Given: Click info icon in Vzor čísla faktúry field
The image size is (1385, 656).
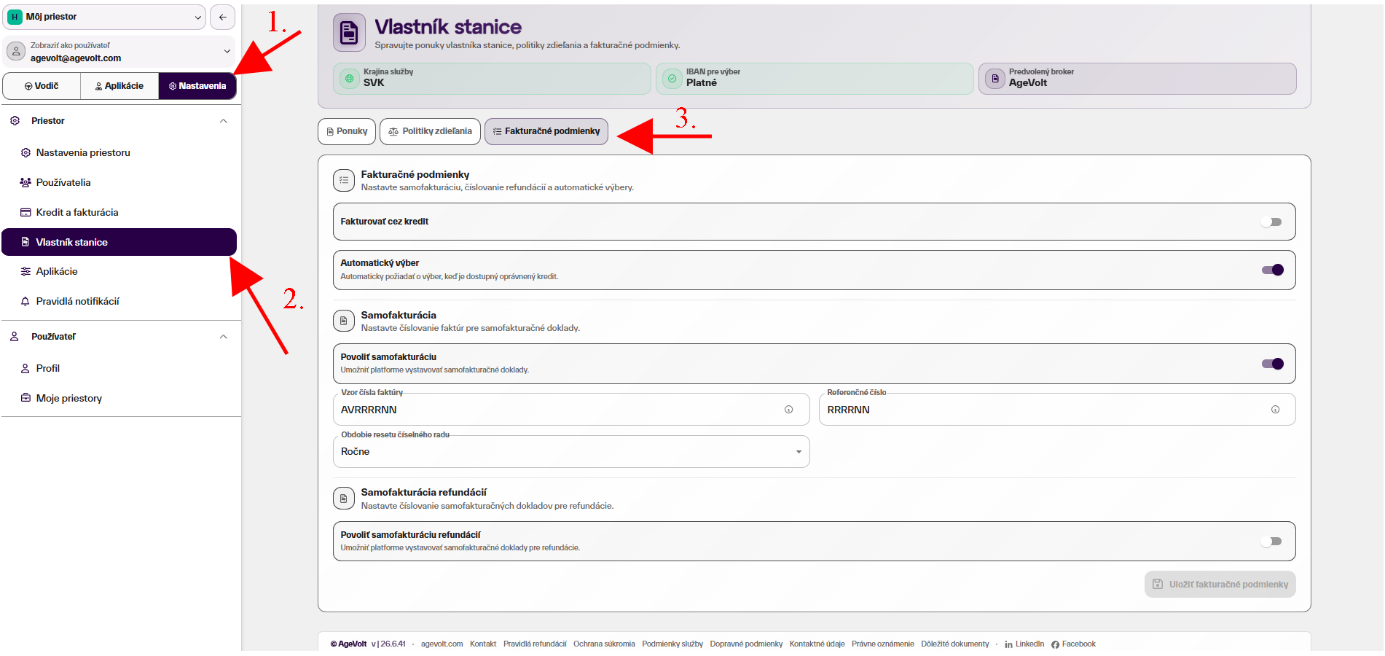Looking at the screenshot, I should click(x=788, y=410).
